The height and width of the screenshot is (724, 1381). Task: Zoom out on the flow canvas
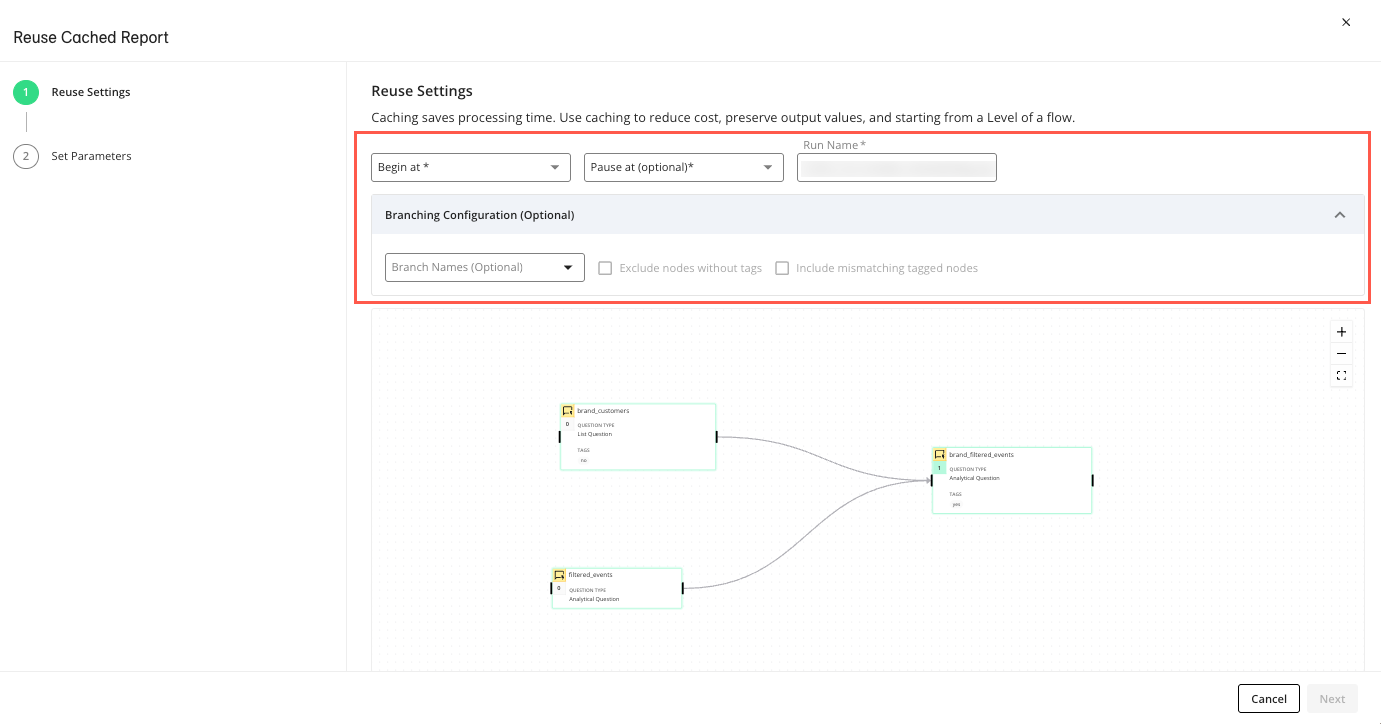1342,353
